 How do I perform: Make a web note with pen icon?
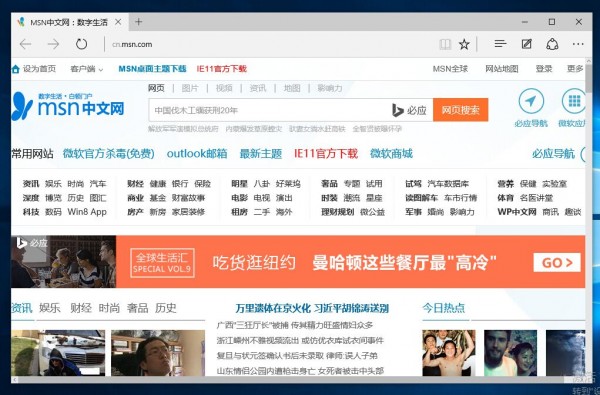pos(527,44)
